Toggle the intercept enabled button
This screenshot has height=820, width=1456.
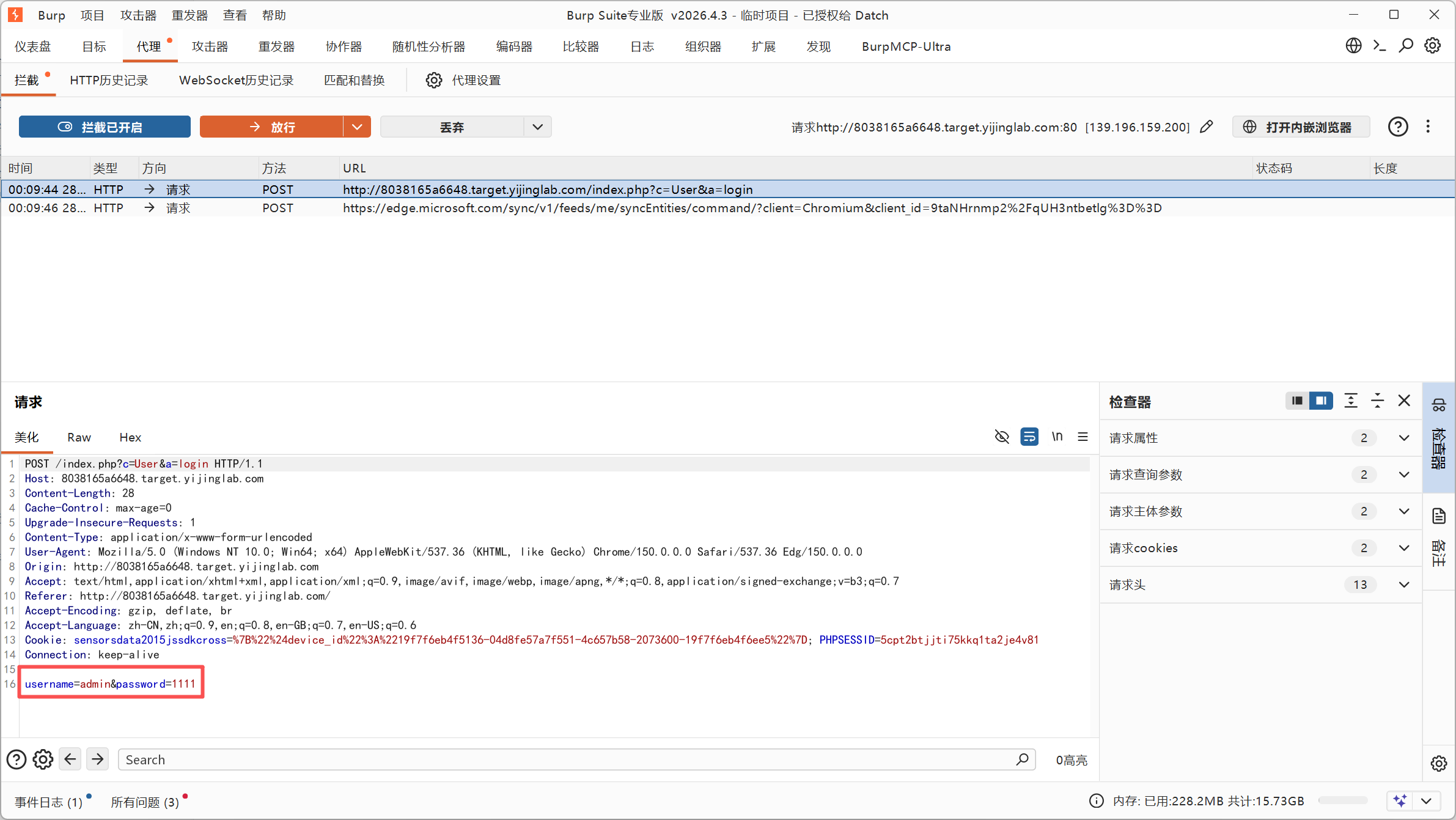(x=105, y=127)
